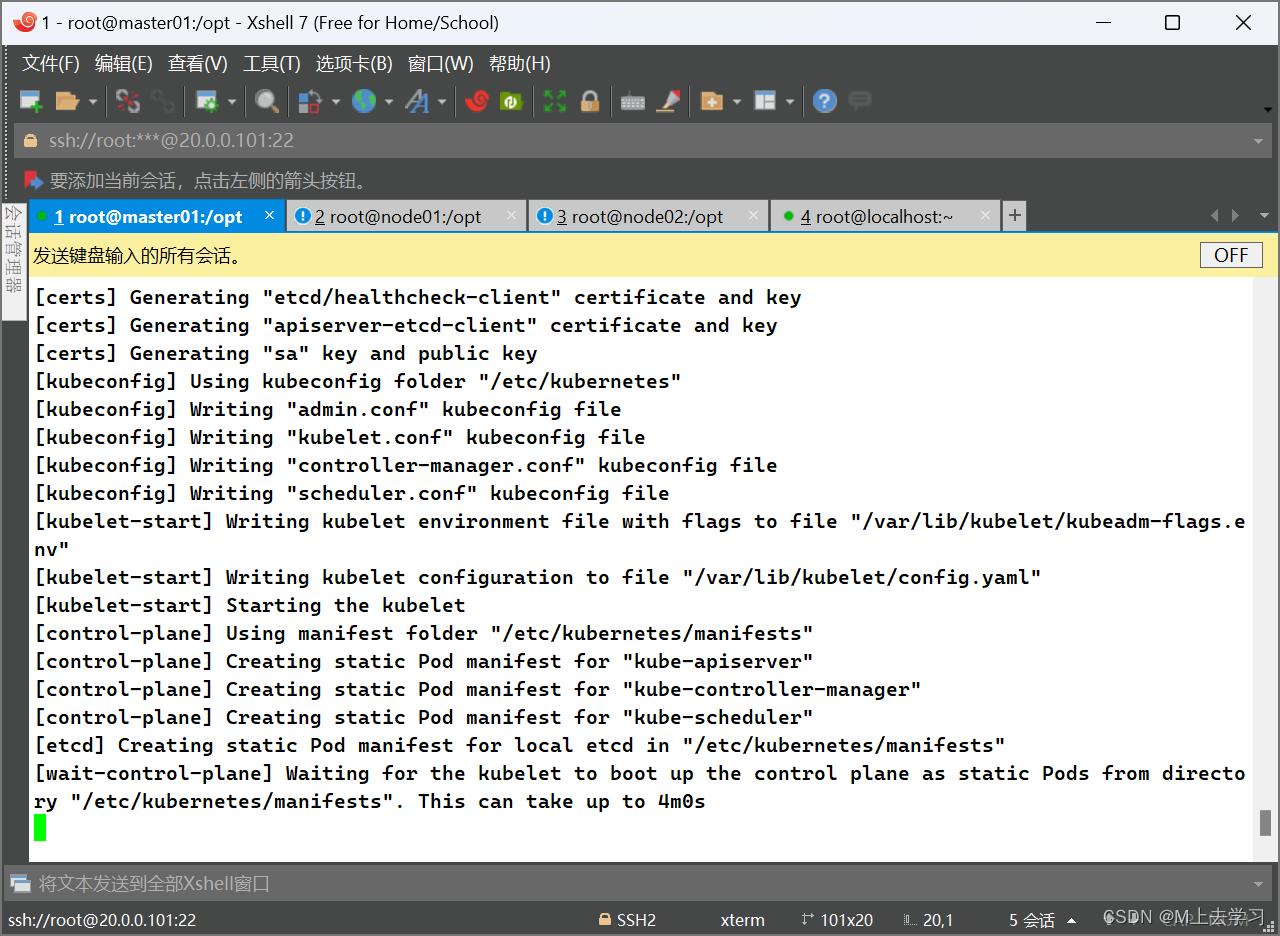Close the root@localhost:~ tab
Image resolution: width=1280 pixels, height=936 pixels.
pos(986,216)
